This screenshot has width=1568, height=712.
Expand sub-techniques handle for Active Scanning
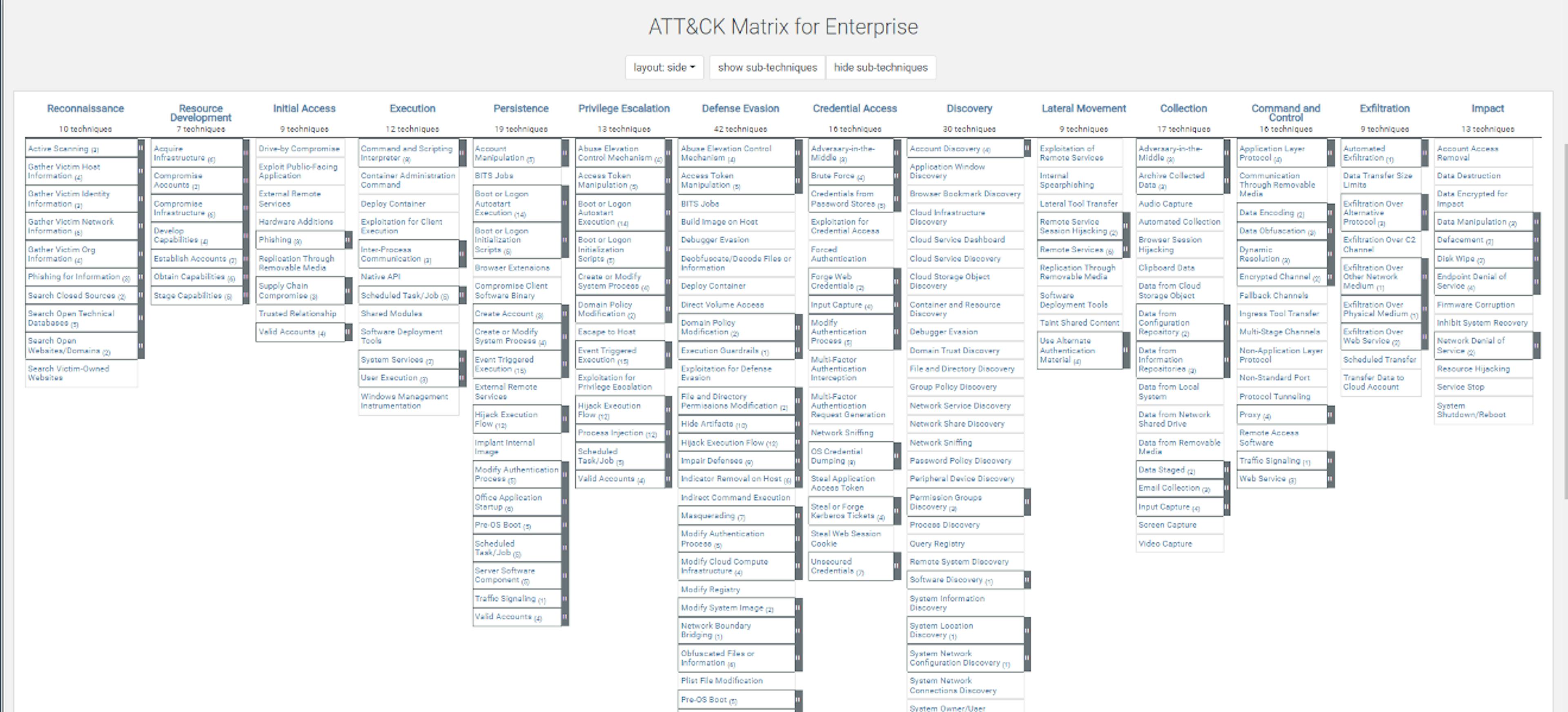click(141, 149)
